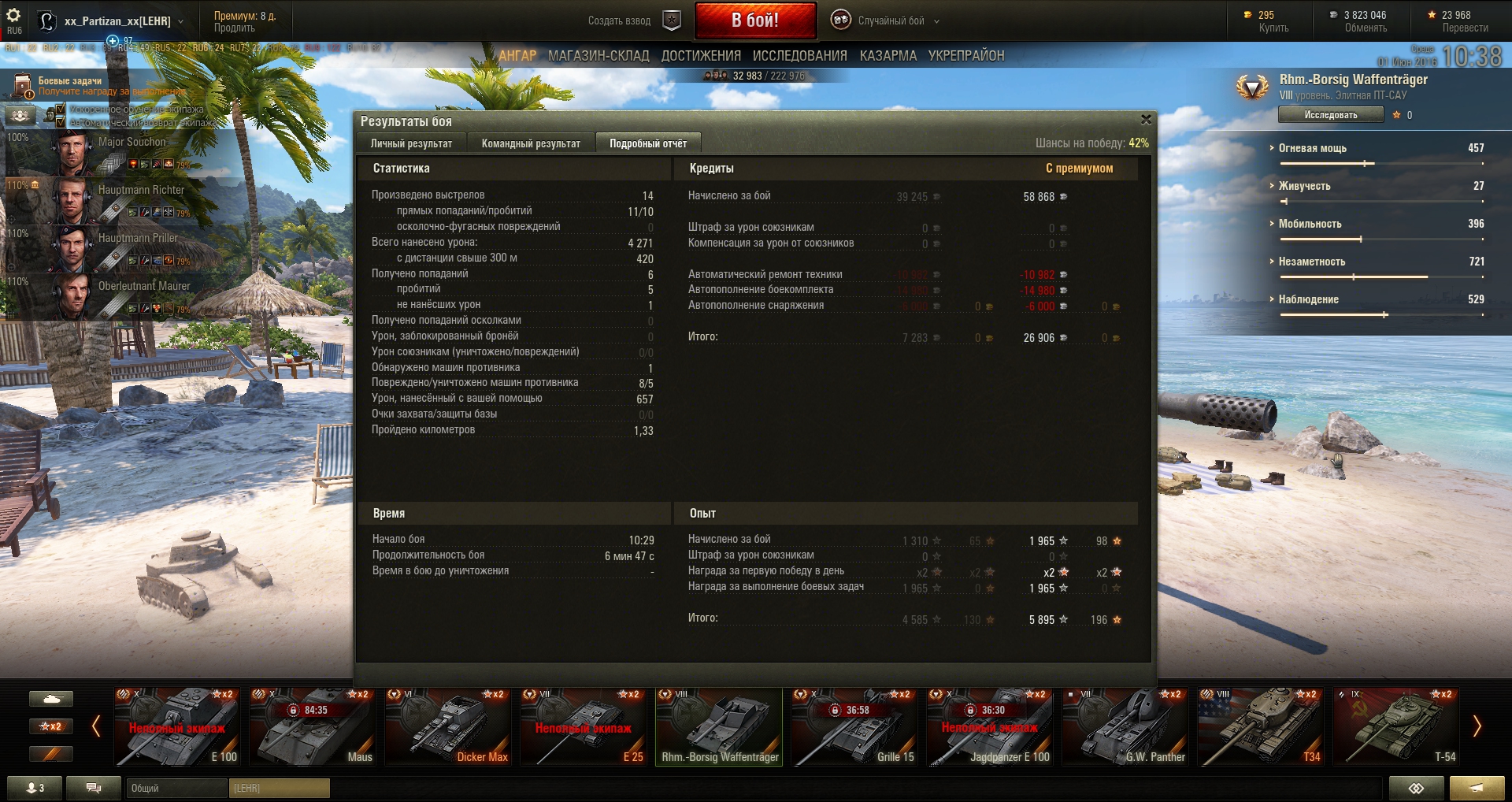Screen dimensions: 1512x802
Task: Open the contacts list button
Action: [x=35, y=788]
